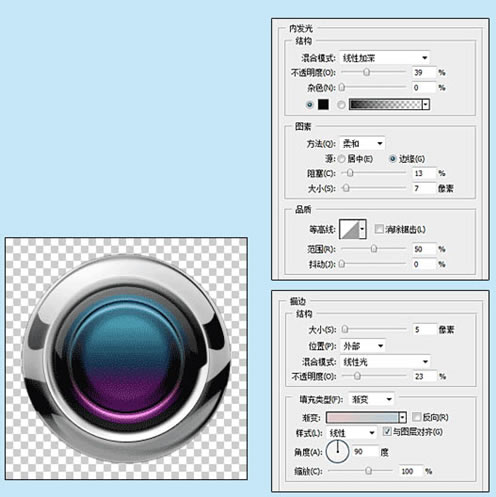Open the stroke fill type dropdown

[371, 399]
